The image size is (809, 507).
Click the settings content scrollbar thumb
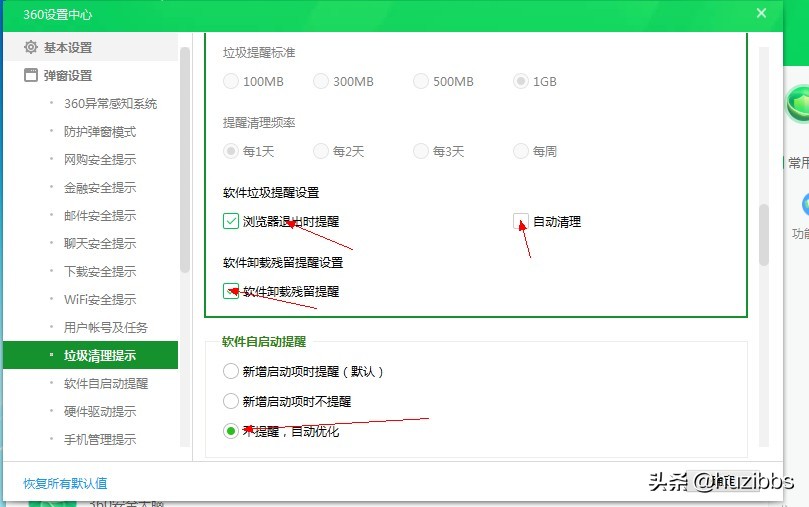[x=764, y=235]
